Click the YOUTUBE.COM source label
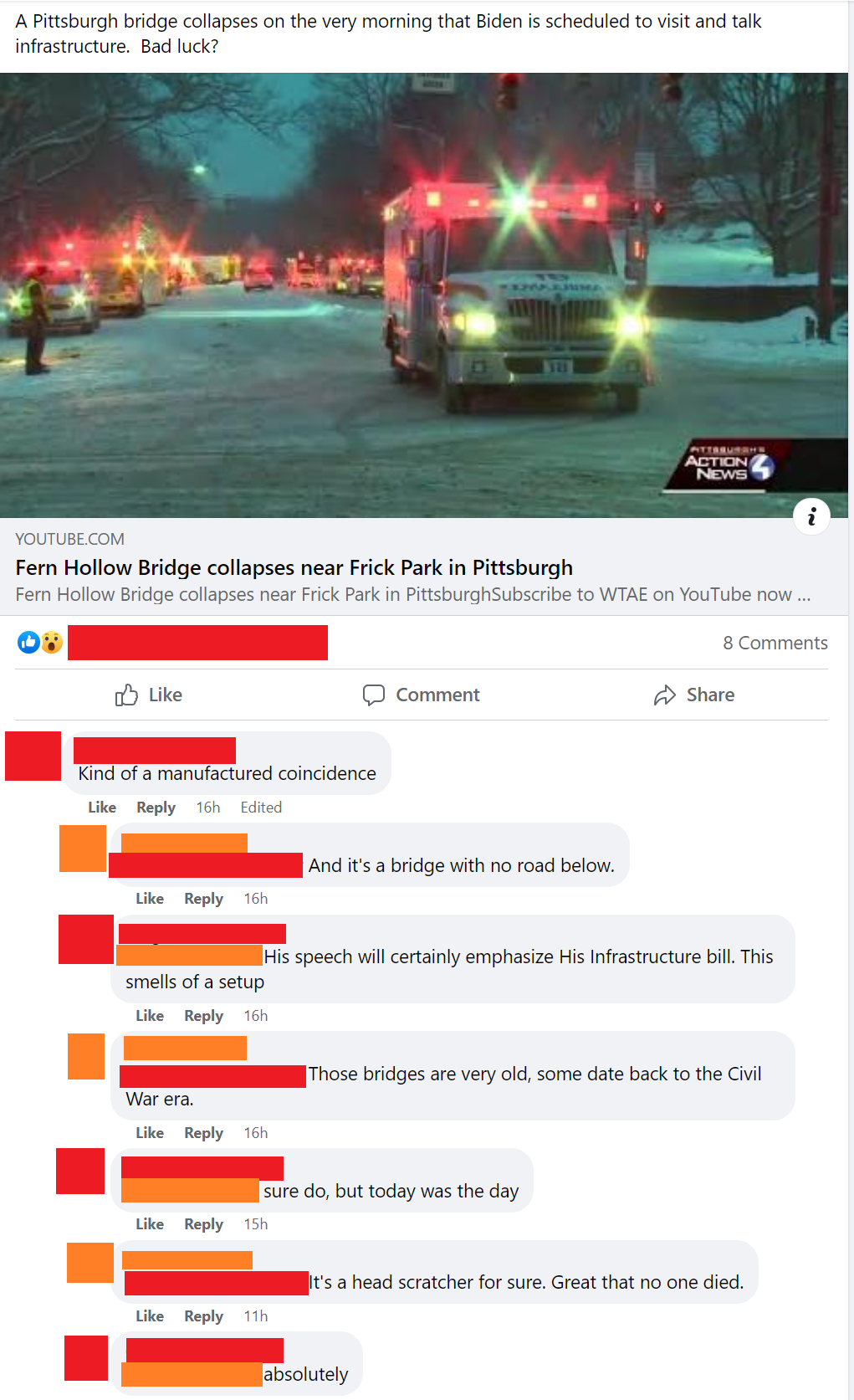Viewport: 854px width, 1400px height. pos(70,540)
